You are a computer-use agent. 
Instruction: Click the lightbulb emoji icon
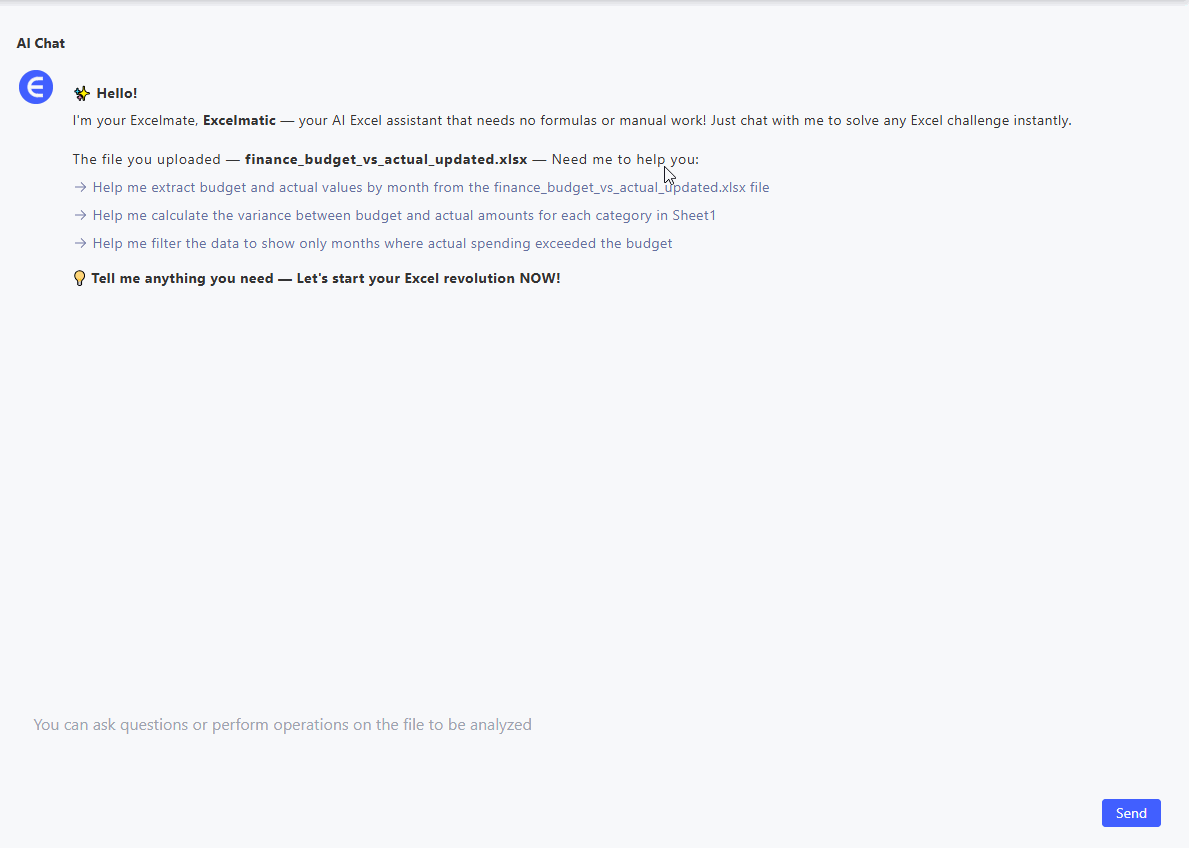click(x=80, y=278)
